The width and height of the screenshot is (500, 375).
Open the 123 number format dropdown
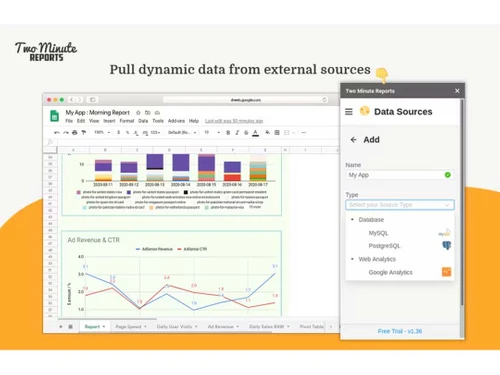[155, 133]
